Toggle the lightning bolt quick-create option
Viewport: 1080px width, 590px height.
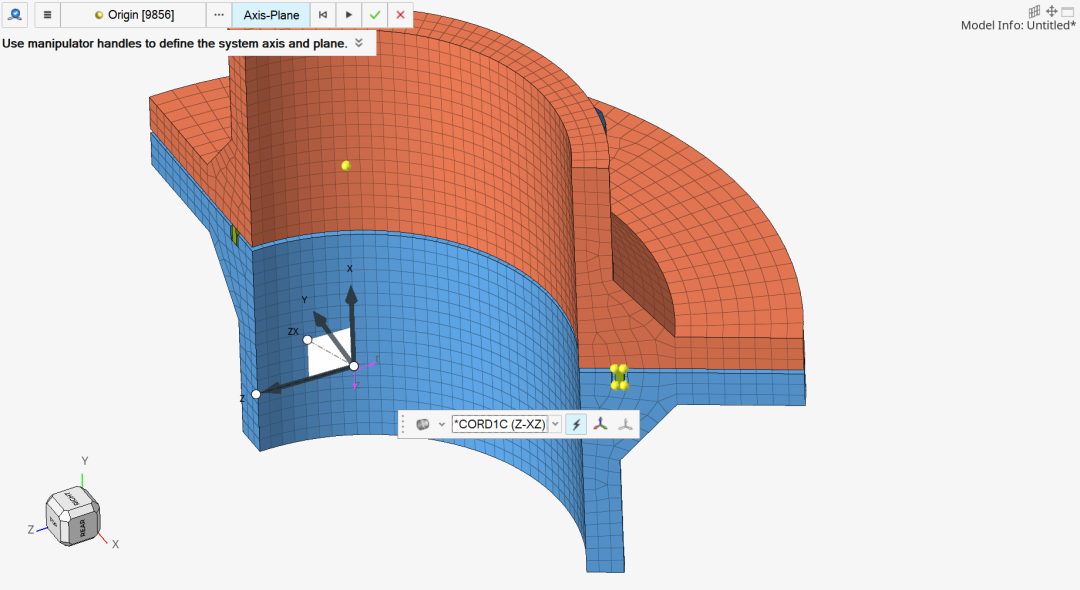[x=576, y=424]
